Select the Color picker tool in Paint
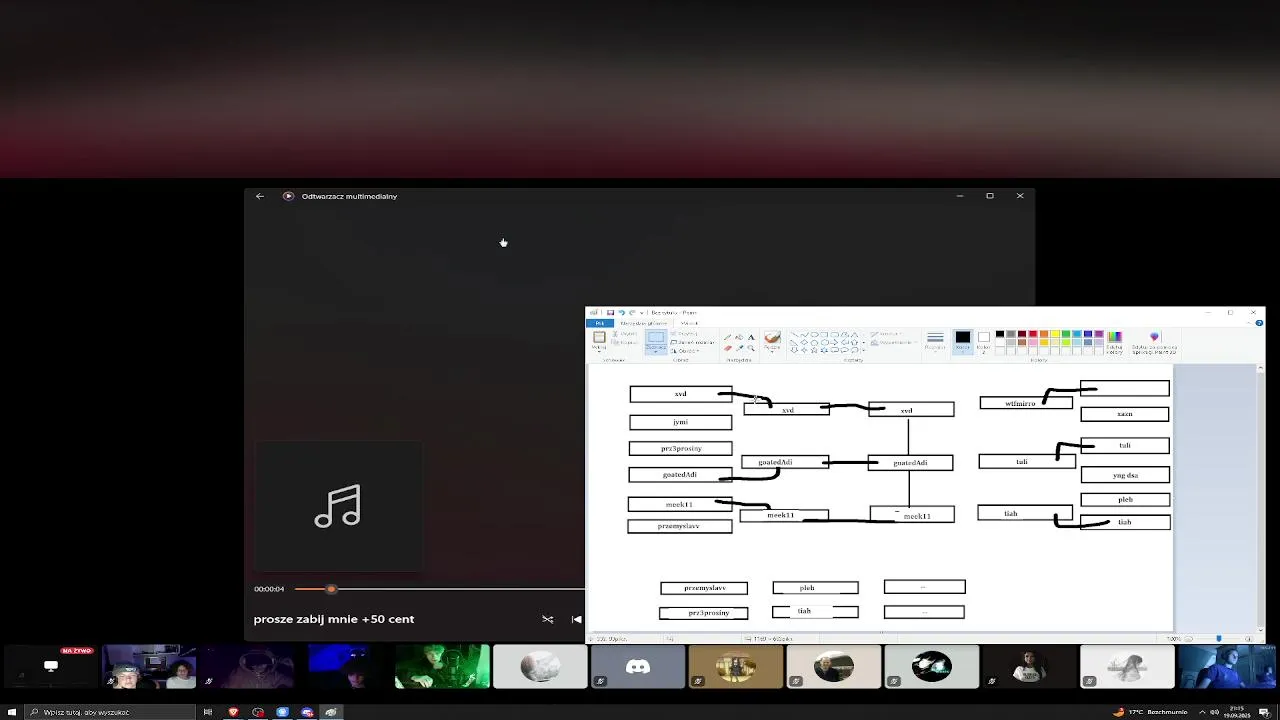 pyautogui.click(x=739, y=348)
